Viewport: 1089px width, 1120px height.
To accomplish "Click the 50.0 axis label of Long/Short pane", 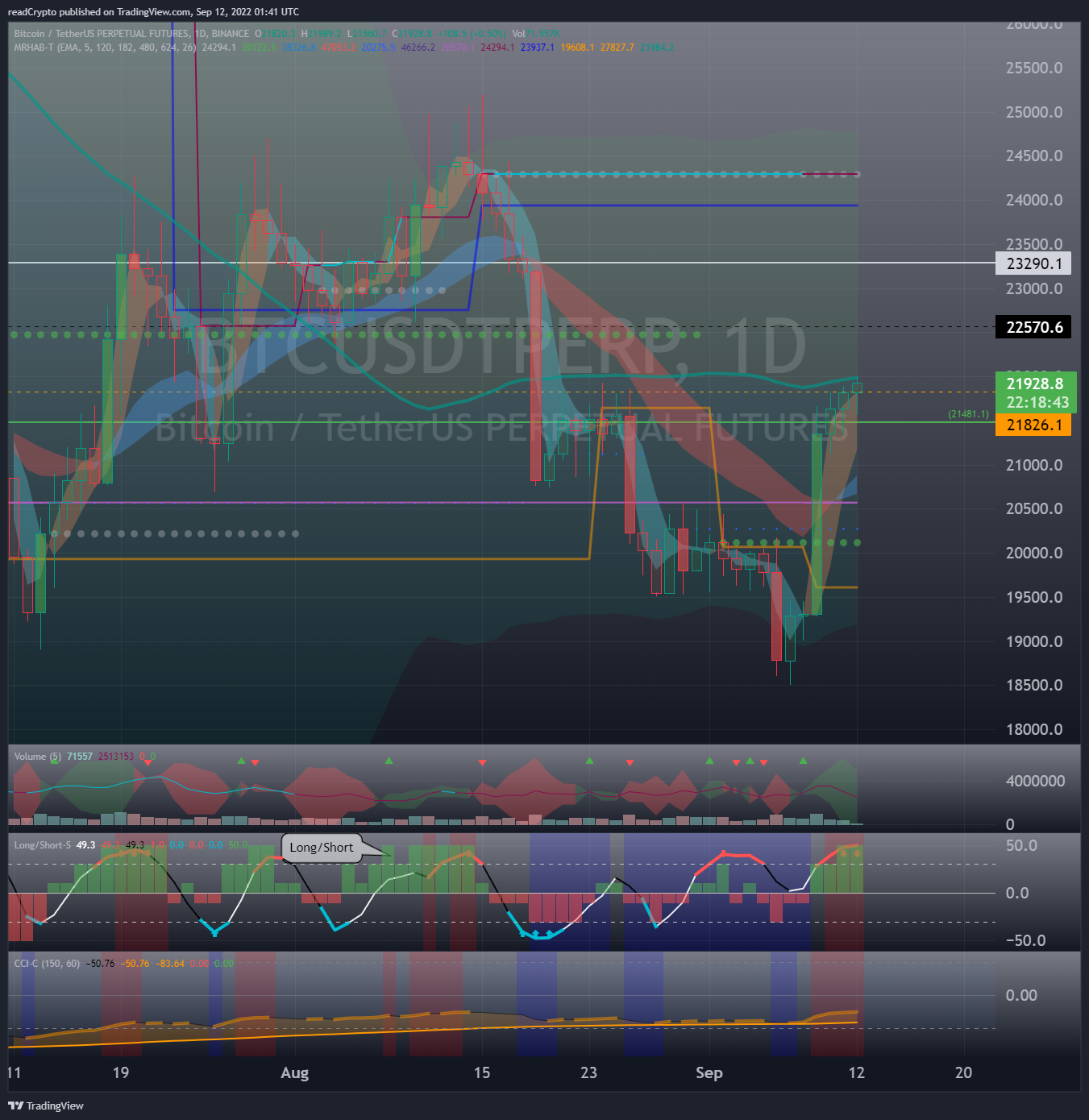I will pyautogui.click(x=1021, y=845).
